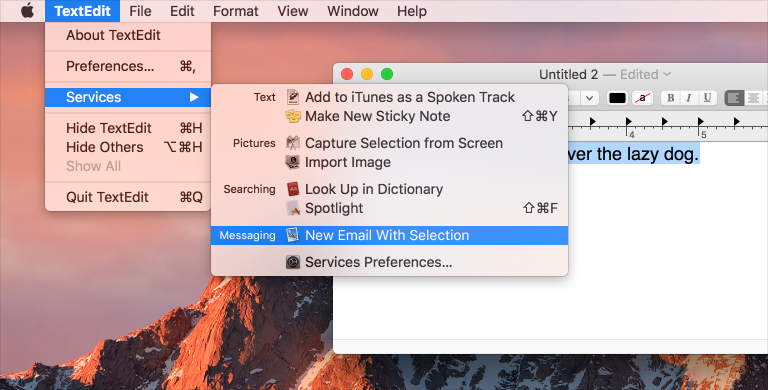Choose Quit TextEdit
Image resolution: width=768 pixels, height=390 pixels.
click(x=128, y=197)
